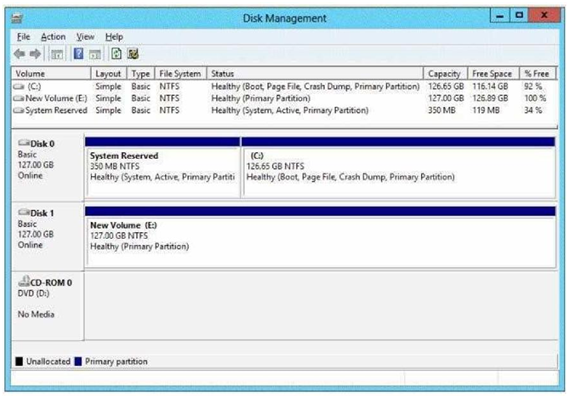
Task: Click the Back arrow toolbar icon
Action: click(20, 54)
